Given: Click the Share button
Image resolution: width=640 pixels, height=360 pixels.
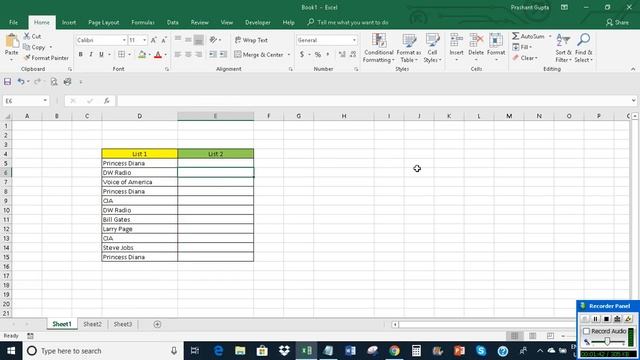Looking at the screenshot, I should point(618,22).
